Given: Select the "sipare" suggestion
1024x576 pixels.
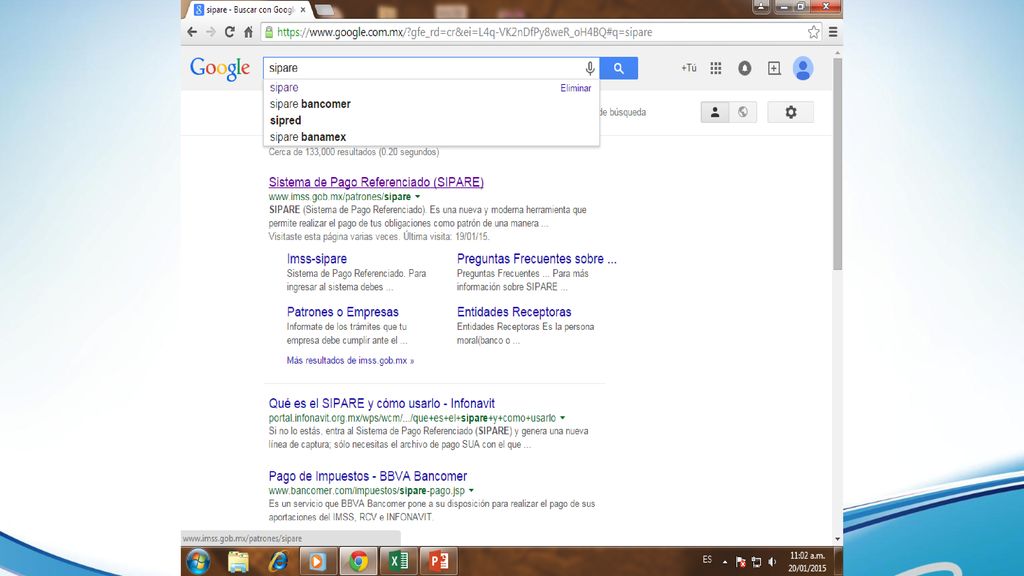Looking at the screenshot, I should coord(284,88).
